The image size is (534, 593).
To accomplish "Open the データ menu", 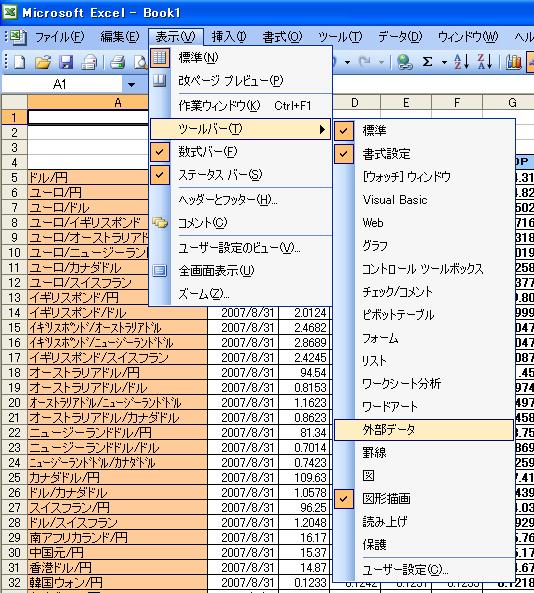I will point(400,37).
